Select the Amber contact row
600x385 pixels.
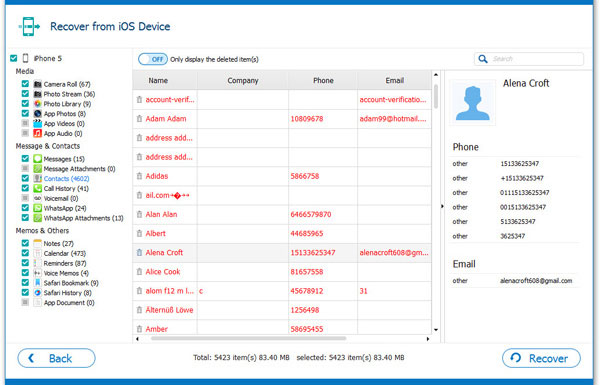pyautogui.click(x=282, y=328)
